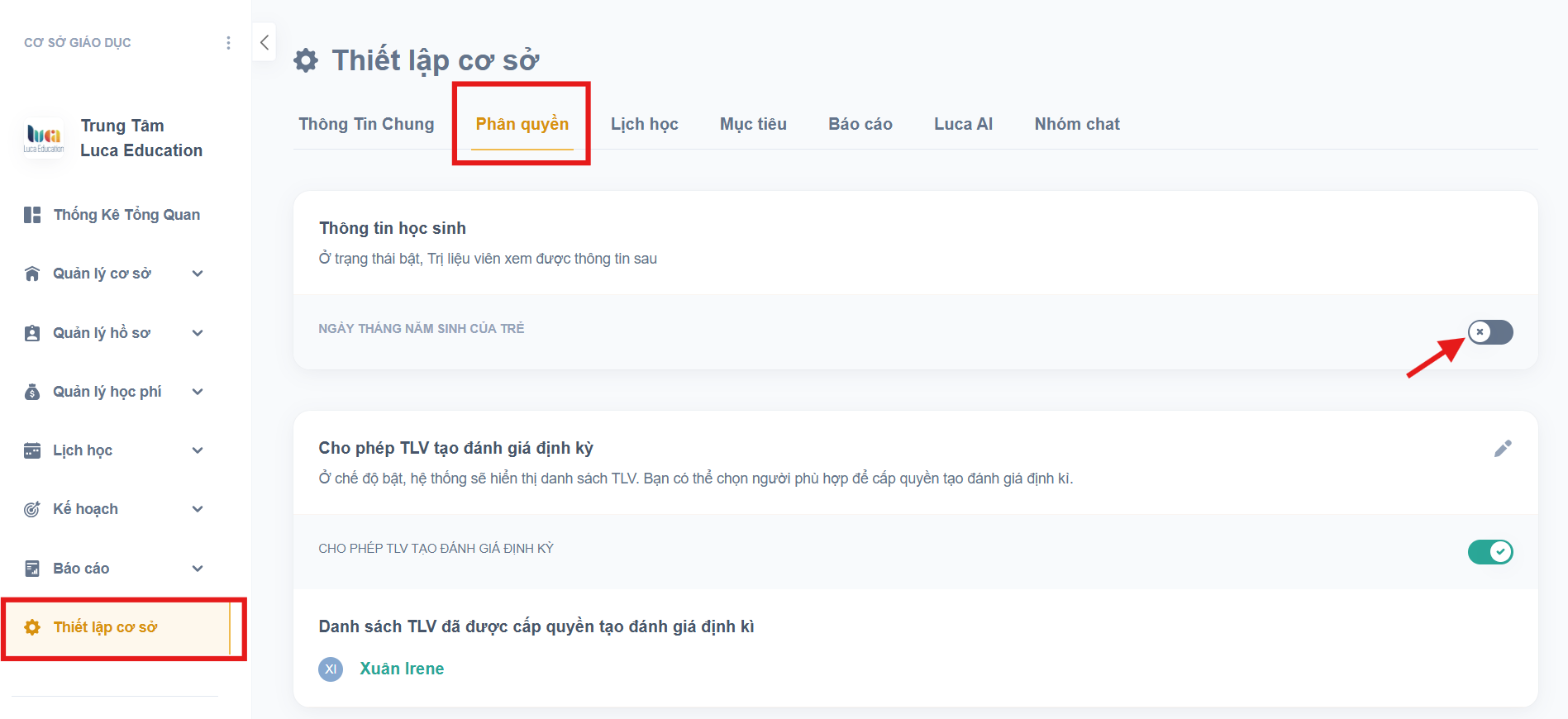Click the Thống Kê Tổng Quan dashboard icon

[x=32, y=215]
